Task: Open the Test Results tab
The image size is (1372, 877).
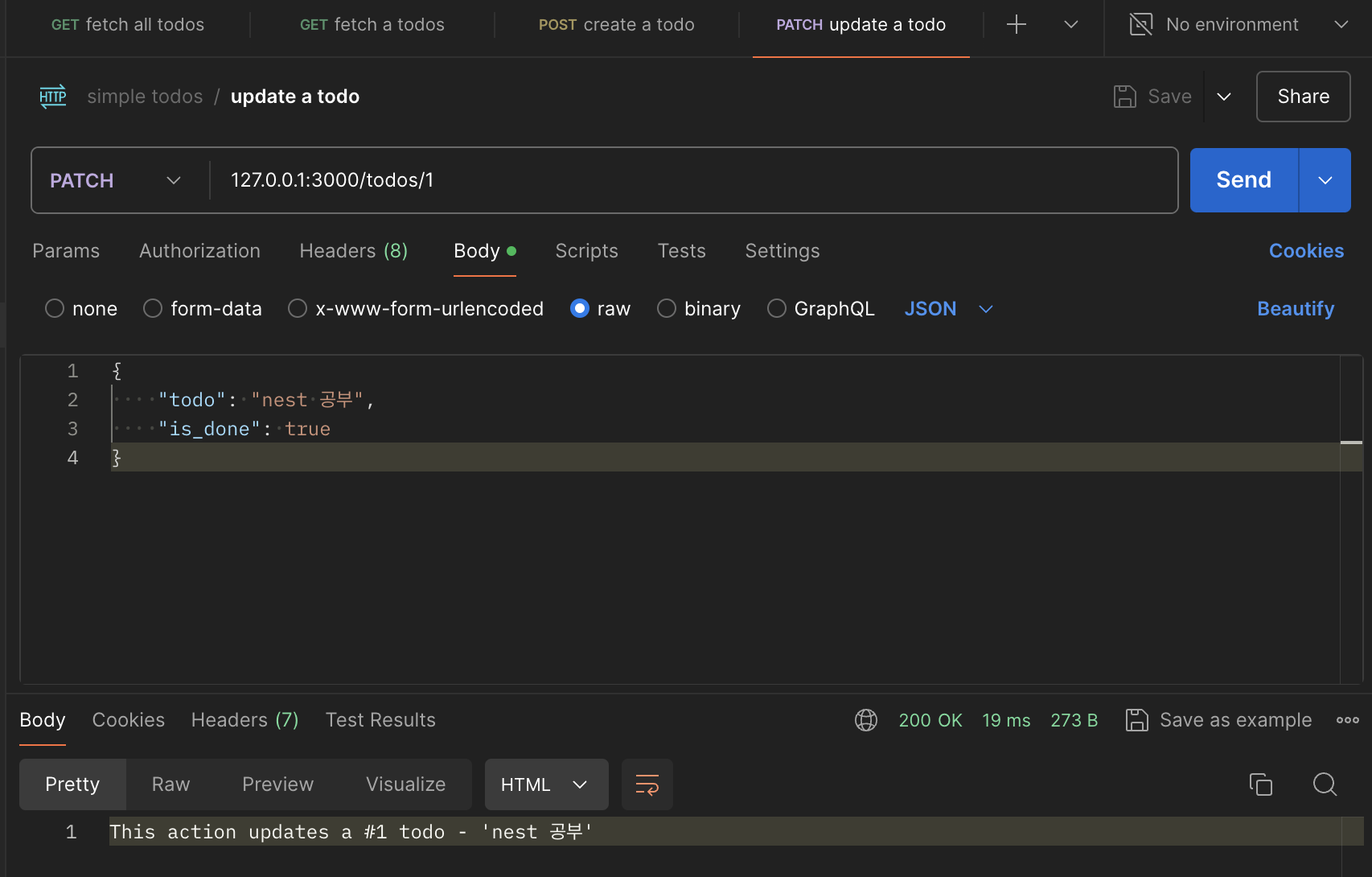Action: pyautogui.click(x=380, y=720)
